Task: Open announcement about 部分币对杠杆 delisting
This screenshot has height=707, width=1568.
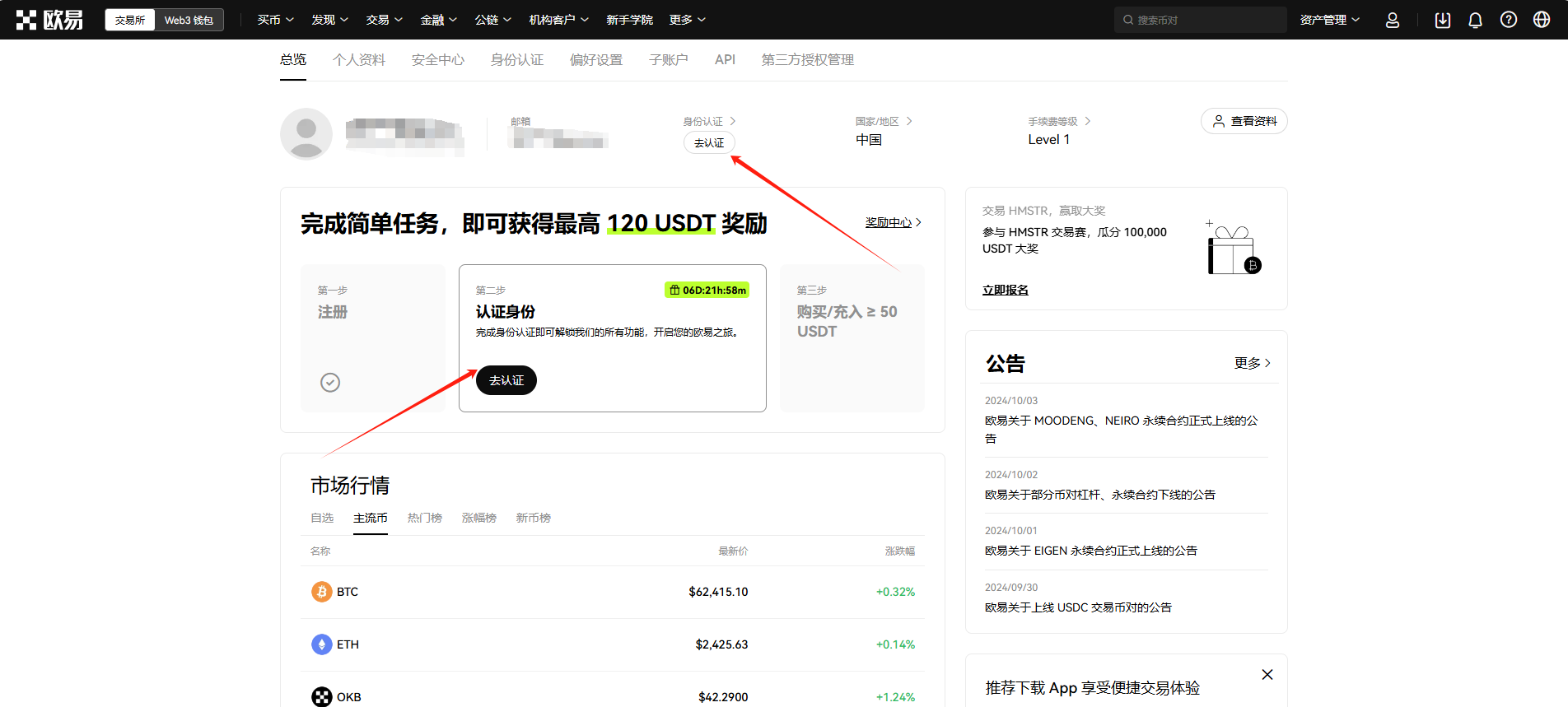Action: coord(1100,495)
